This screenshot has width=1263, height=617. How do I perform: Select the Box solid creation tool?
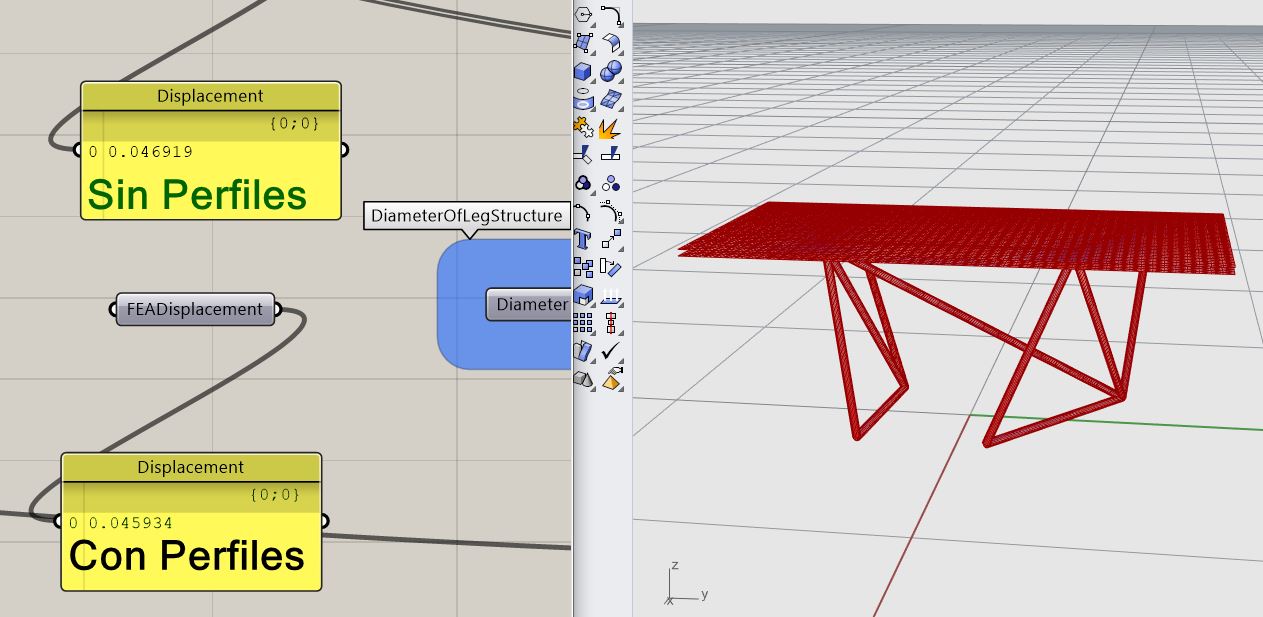point(584,71)
